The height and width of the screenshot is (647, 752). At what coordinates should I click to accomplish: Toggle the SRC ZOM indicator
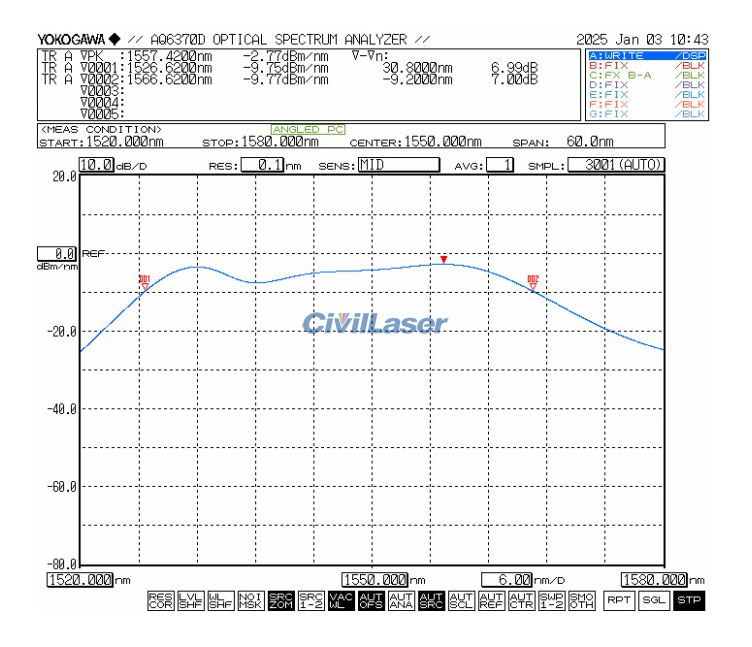pyautogui.click(x=281, y=600)
